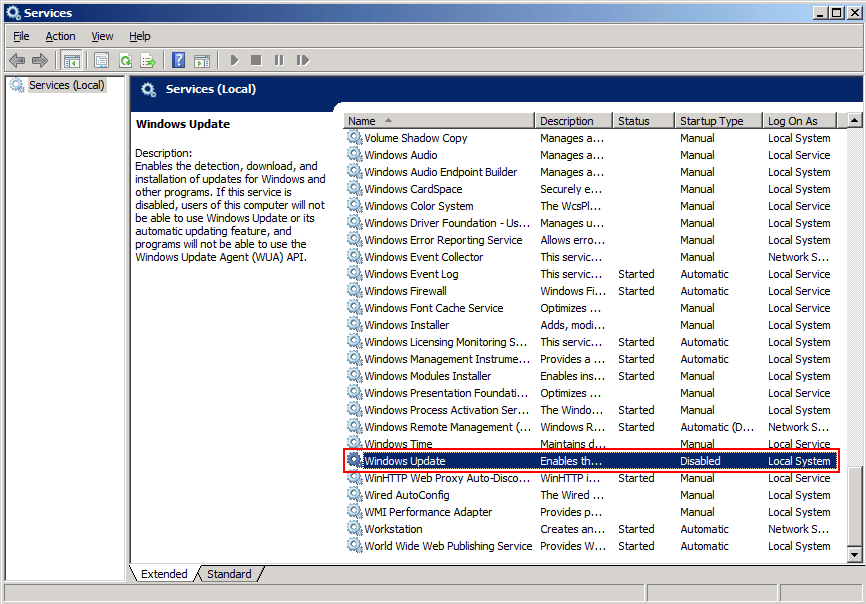Click Network S... logon of Windows Event Collector
The width and height of the screenshot is (866, 604).
798,257
